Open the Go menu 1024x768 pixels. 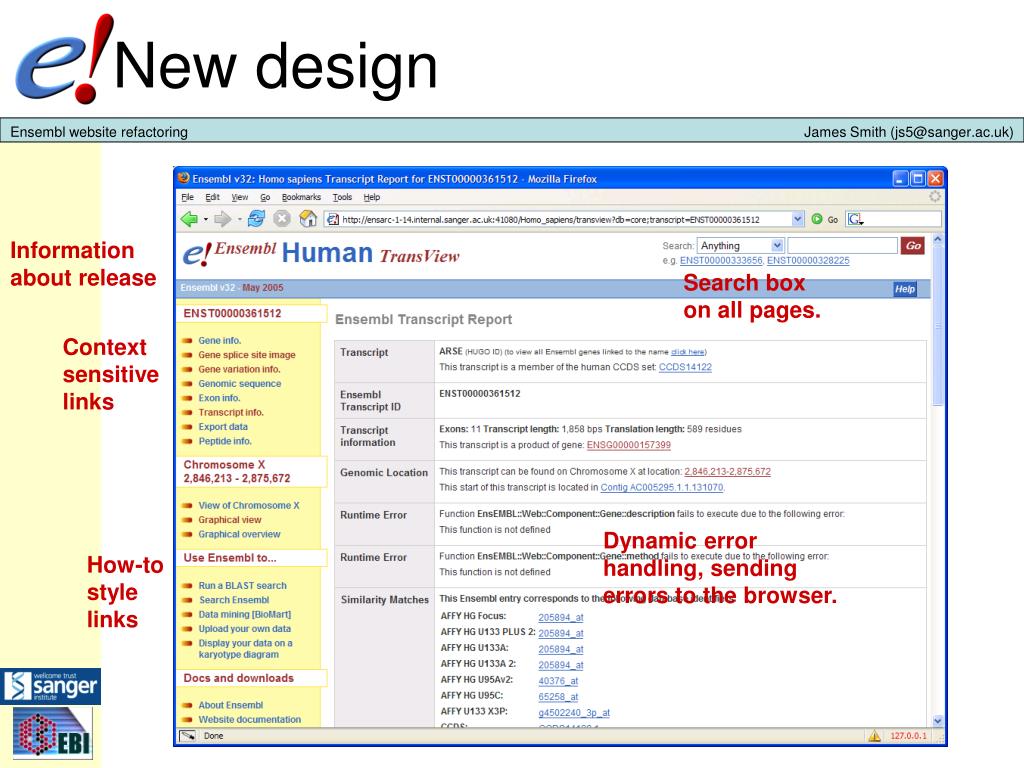pos(265,197)
